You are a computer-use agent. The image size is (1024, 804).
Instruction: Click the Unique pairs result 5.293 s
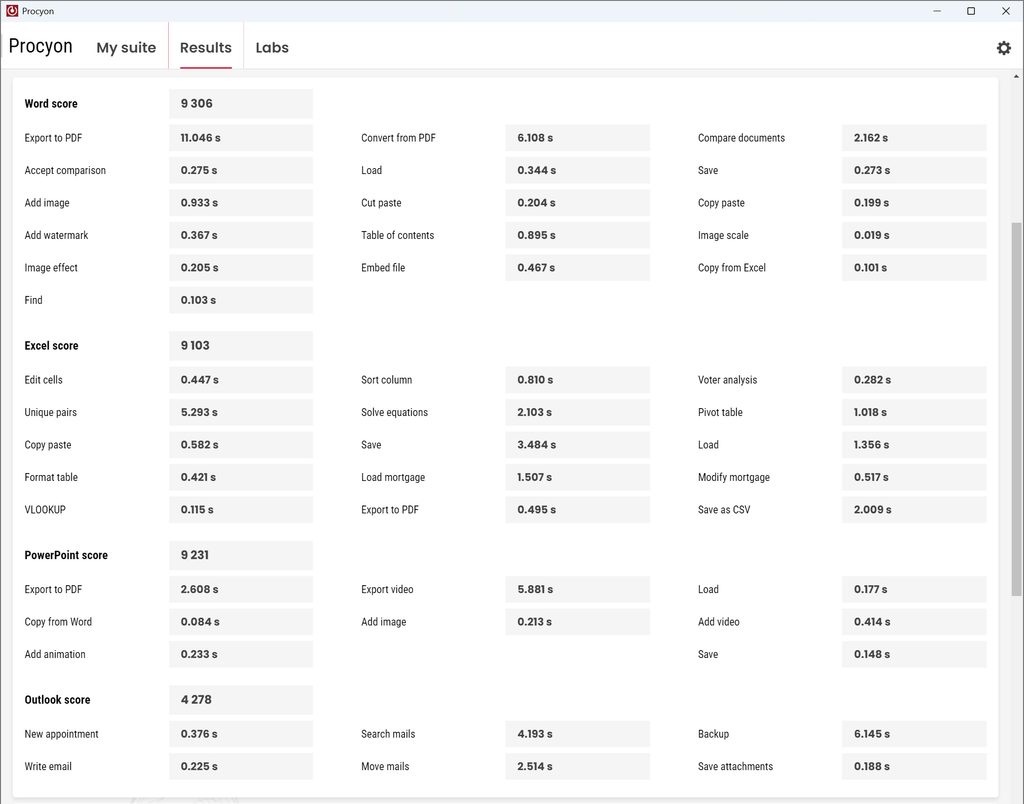(241, 412)
